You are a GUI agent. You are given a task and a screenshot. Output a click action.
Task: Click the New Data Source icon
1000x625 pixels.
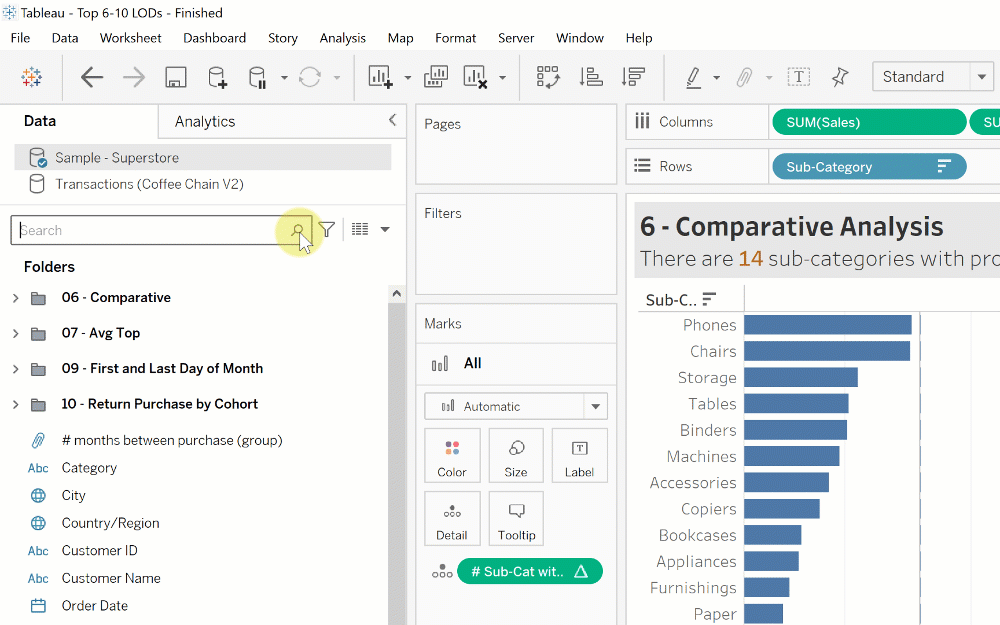(217, 77)
